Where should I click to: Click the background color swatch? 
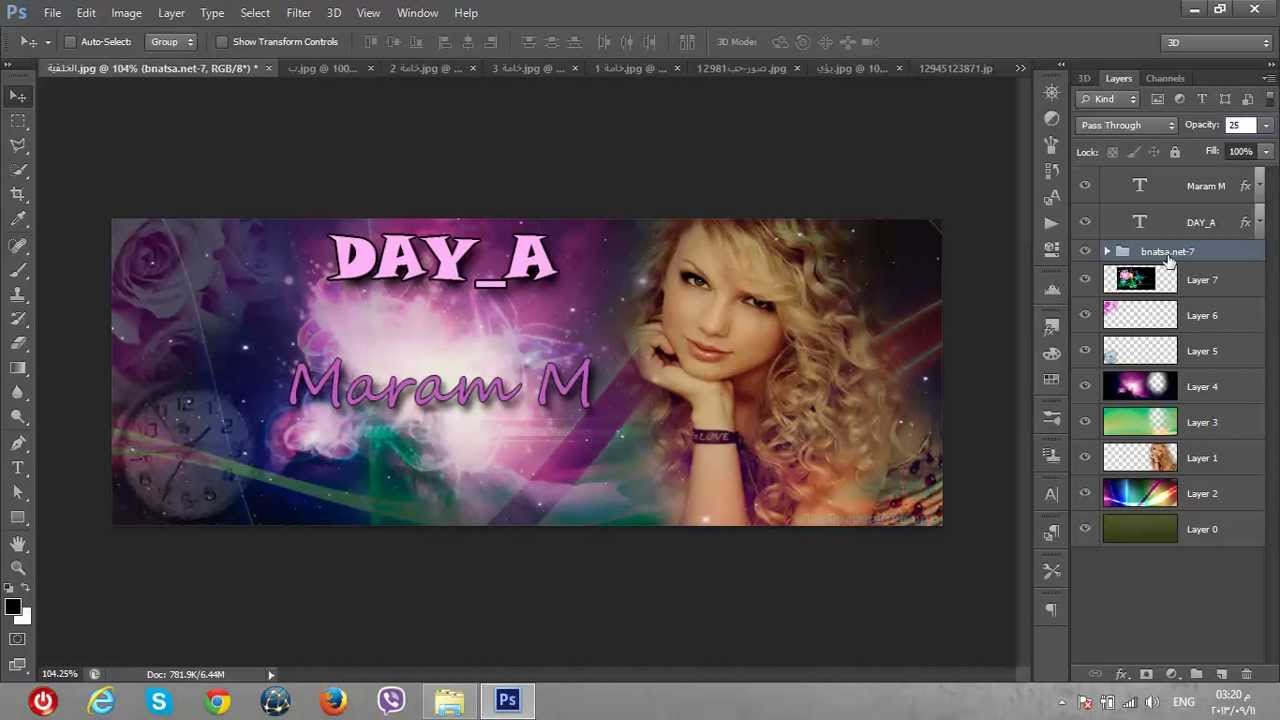25,618
